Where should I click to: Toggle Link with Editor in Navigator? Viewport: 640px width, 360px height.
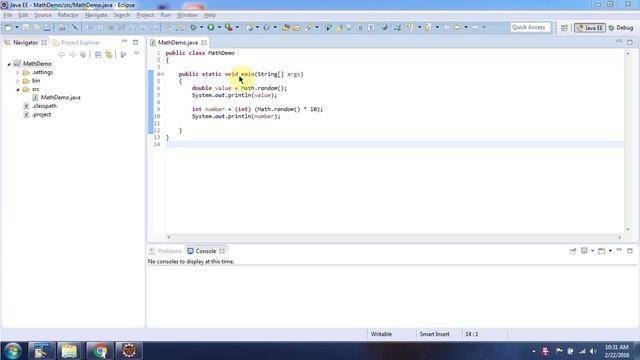[x=109, y=54]
